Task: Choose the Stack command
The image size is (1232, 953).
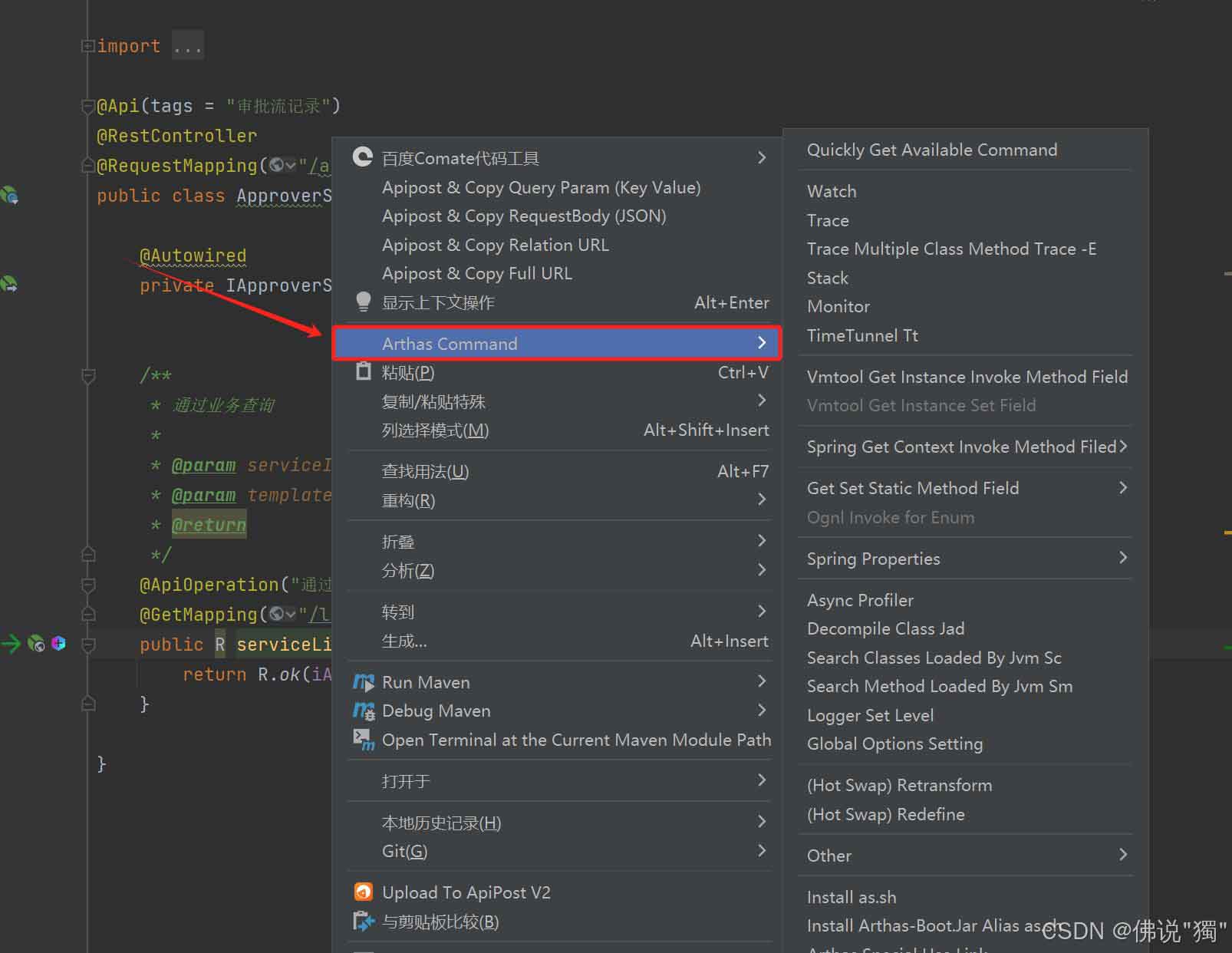Action: [x=828, y=278]
